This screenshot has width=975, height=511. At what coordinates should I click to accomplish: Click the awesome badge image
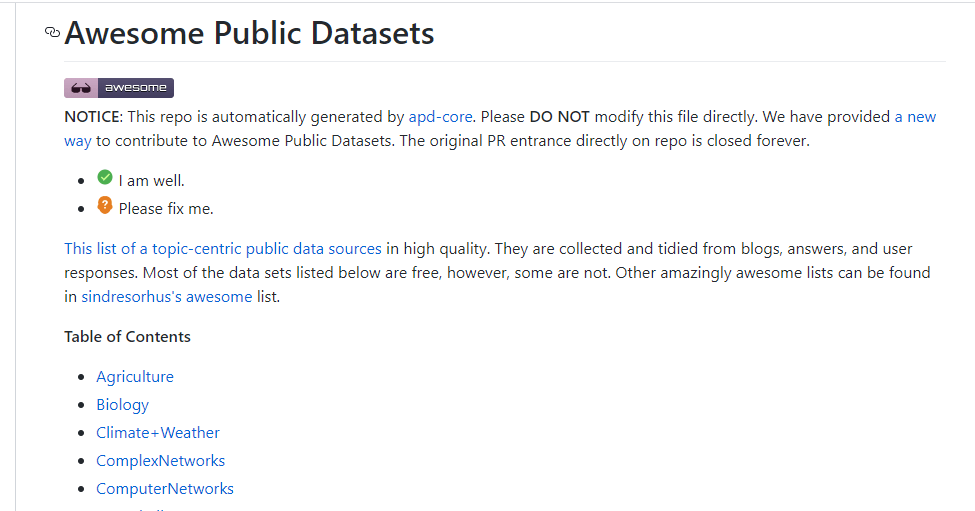coord(119,88)
